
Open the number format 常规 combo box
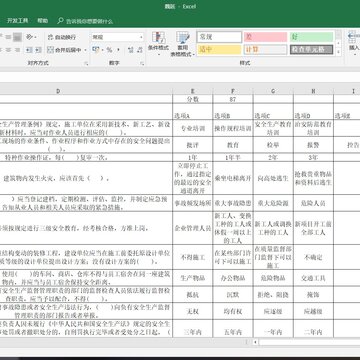point(118,37)
